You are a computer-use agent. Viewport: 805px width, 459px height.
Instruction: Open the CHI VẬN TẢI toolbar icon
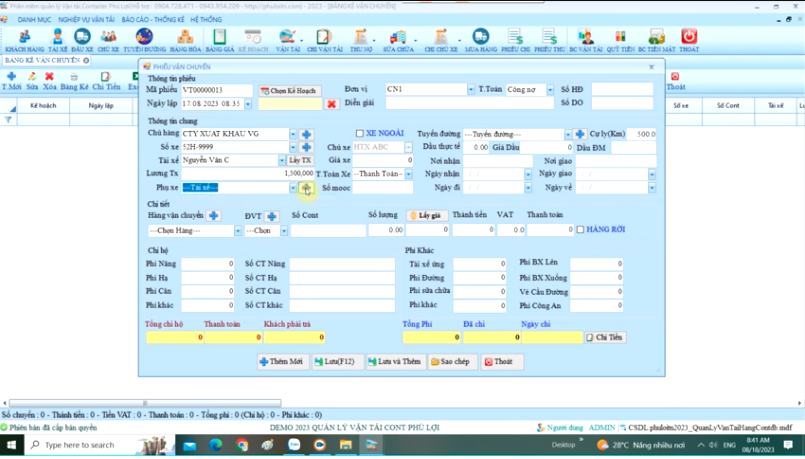pos(324,41)
